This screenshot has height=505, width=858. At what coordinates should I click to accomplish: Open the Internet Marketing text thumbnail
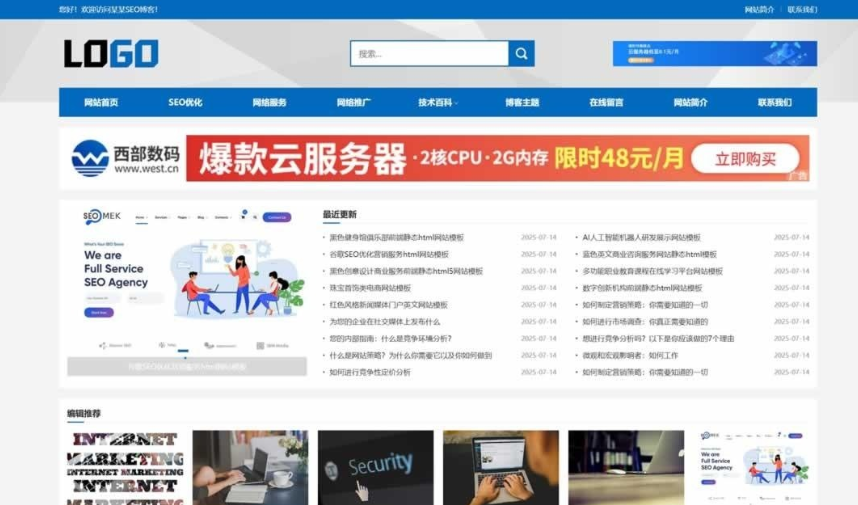(x=125, y=467)
